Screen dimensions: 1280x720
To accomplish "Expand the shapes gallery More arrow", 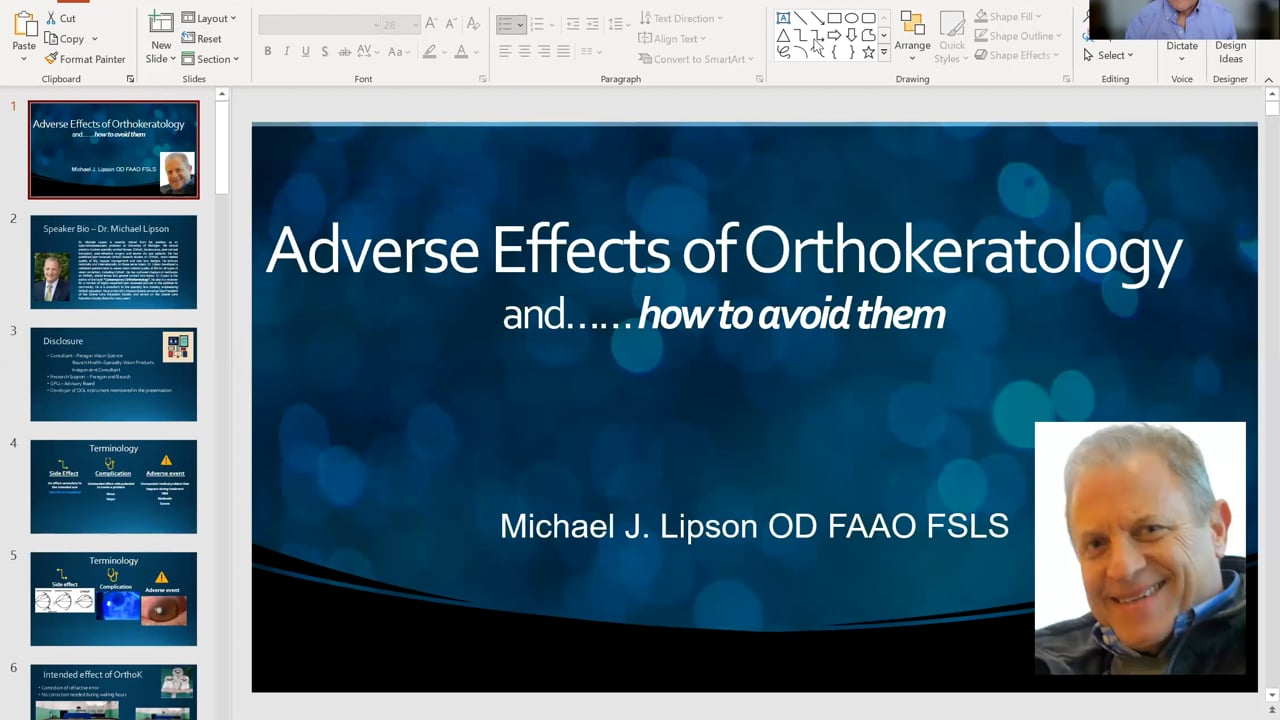I will 884,52.
